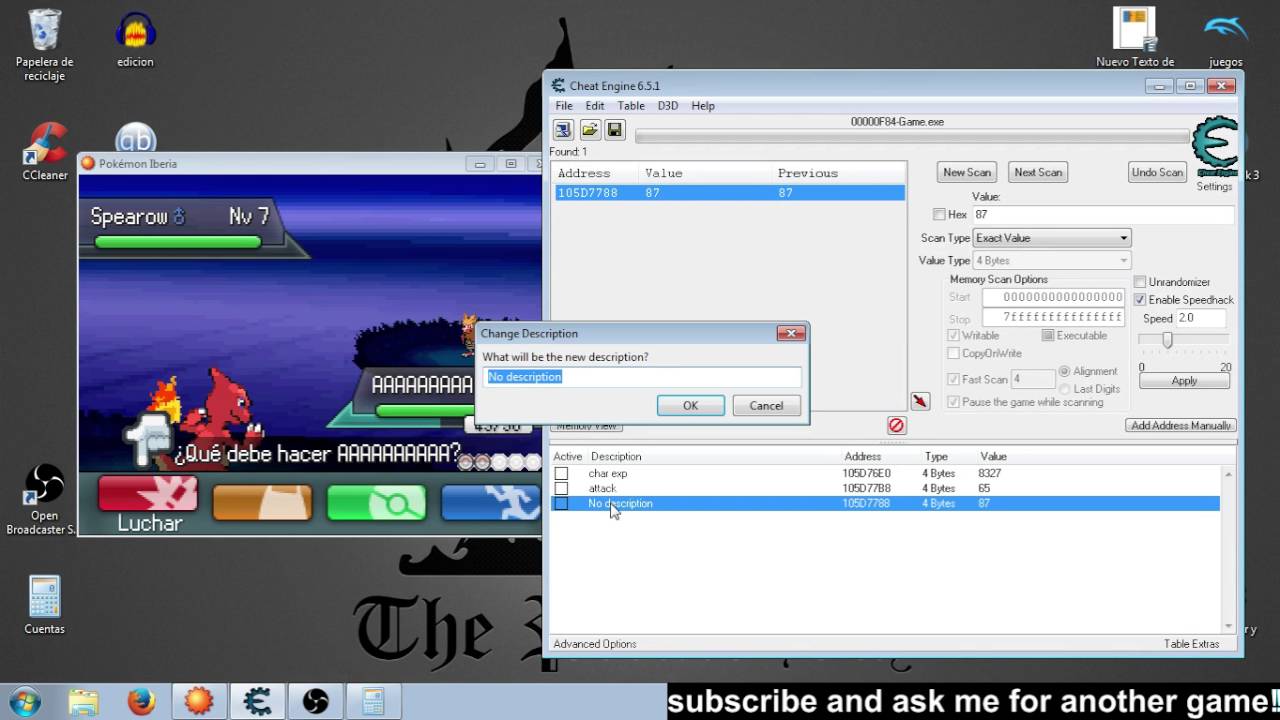Toggle Active checkbox for attack row
Viewport: 1280px width, 720px height.
pyautogui.click(x=561, y=488)
